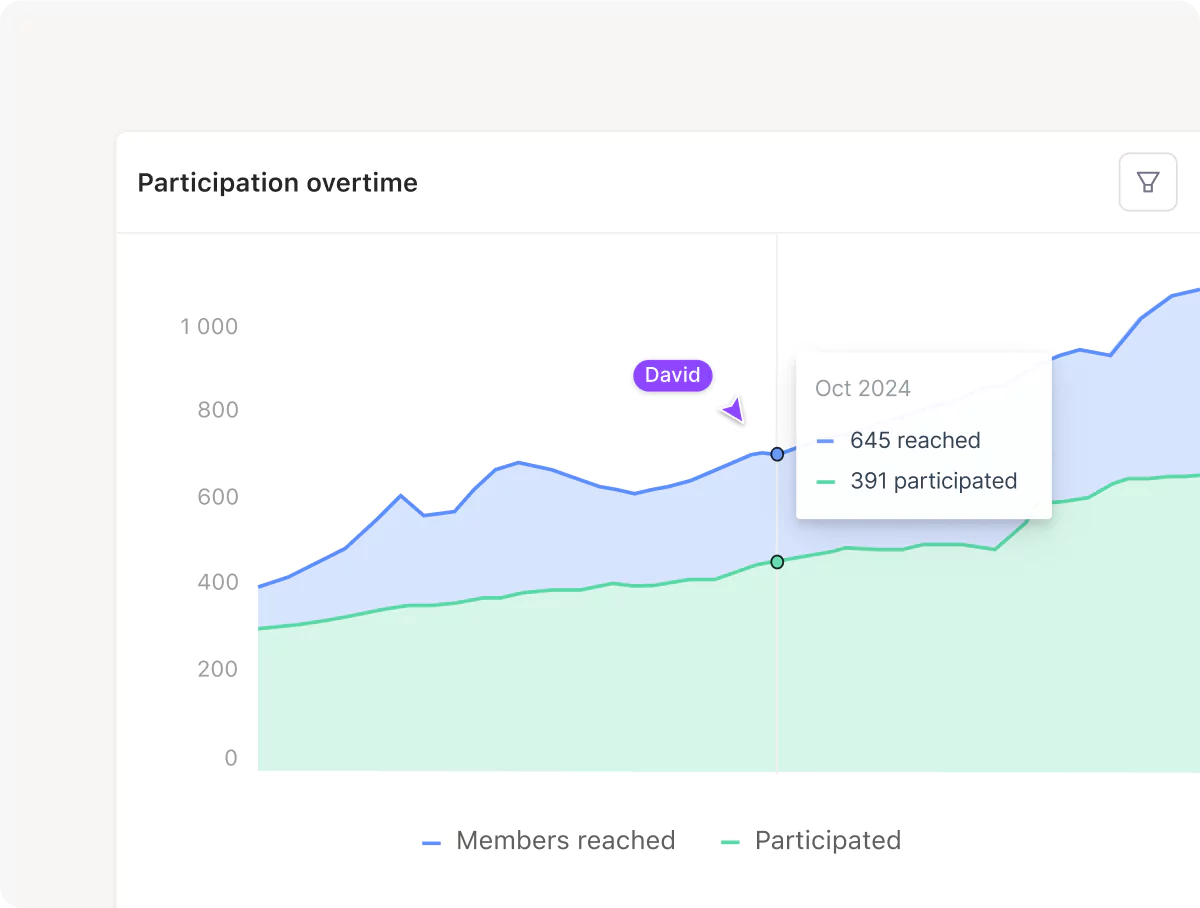The height and width of the screenshot is (908, 1200).
Task: Click the Participation overtime title
Action: pos(278,183)
